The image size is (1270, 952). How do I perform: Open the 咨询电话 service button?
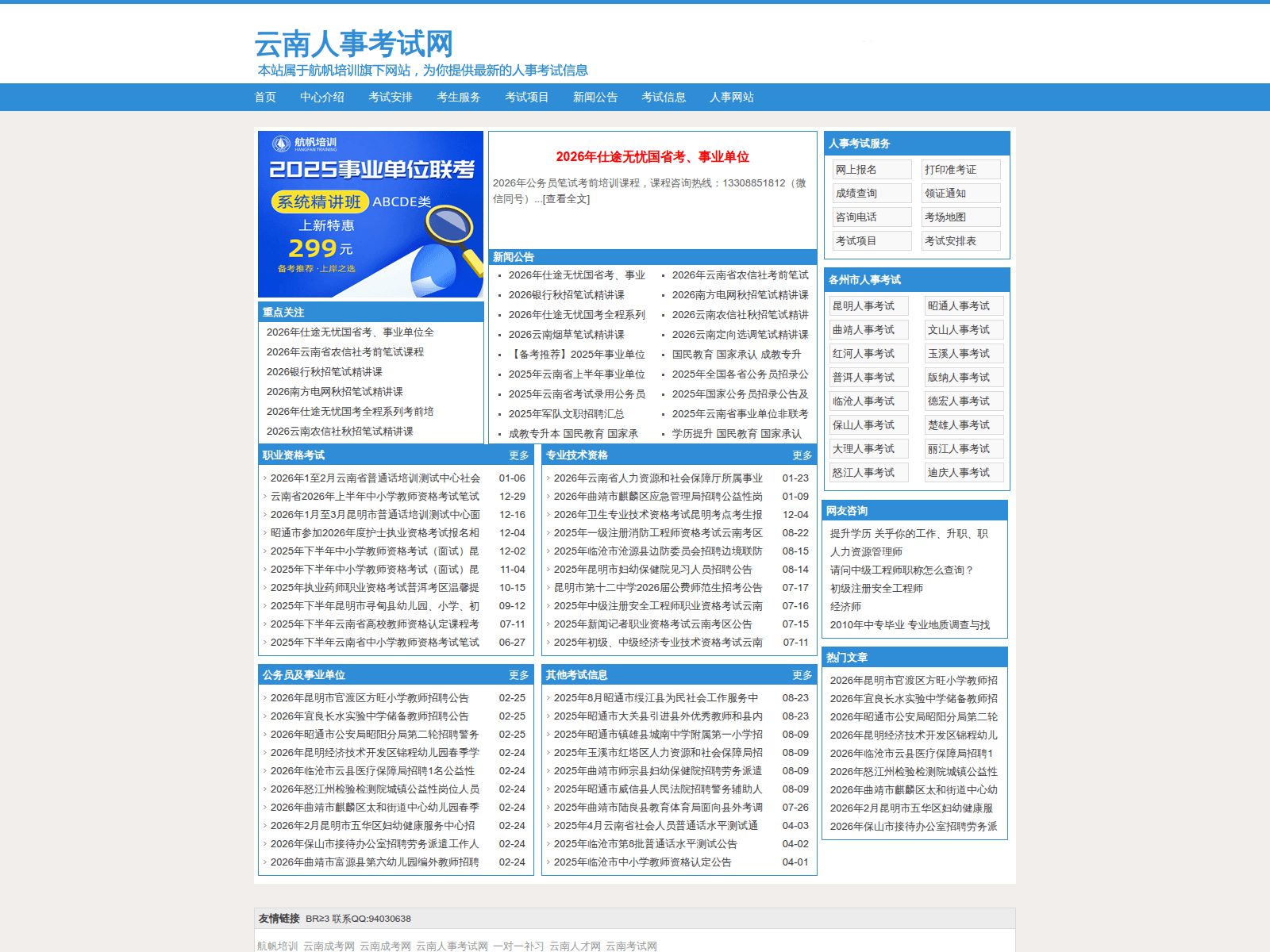[x=872, y=217]
